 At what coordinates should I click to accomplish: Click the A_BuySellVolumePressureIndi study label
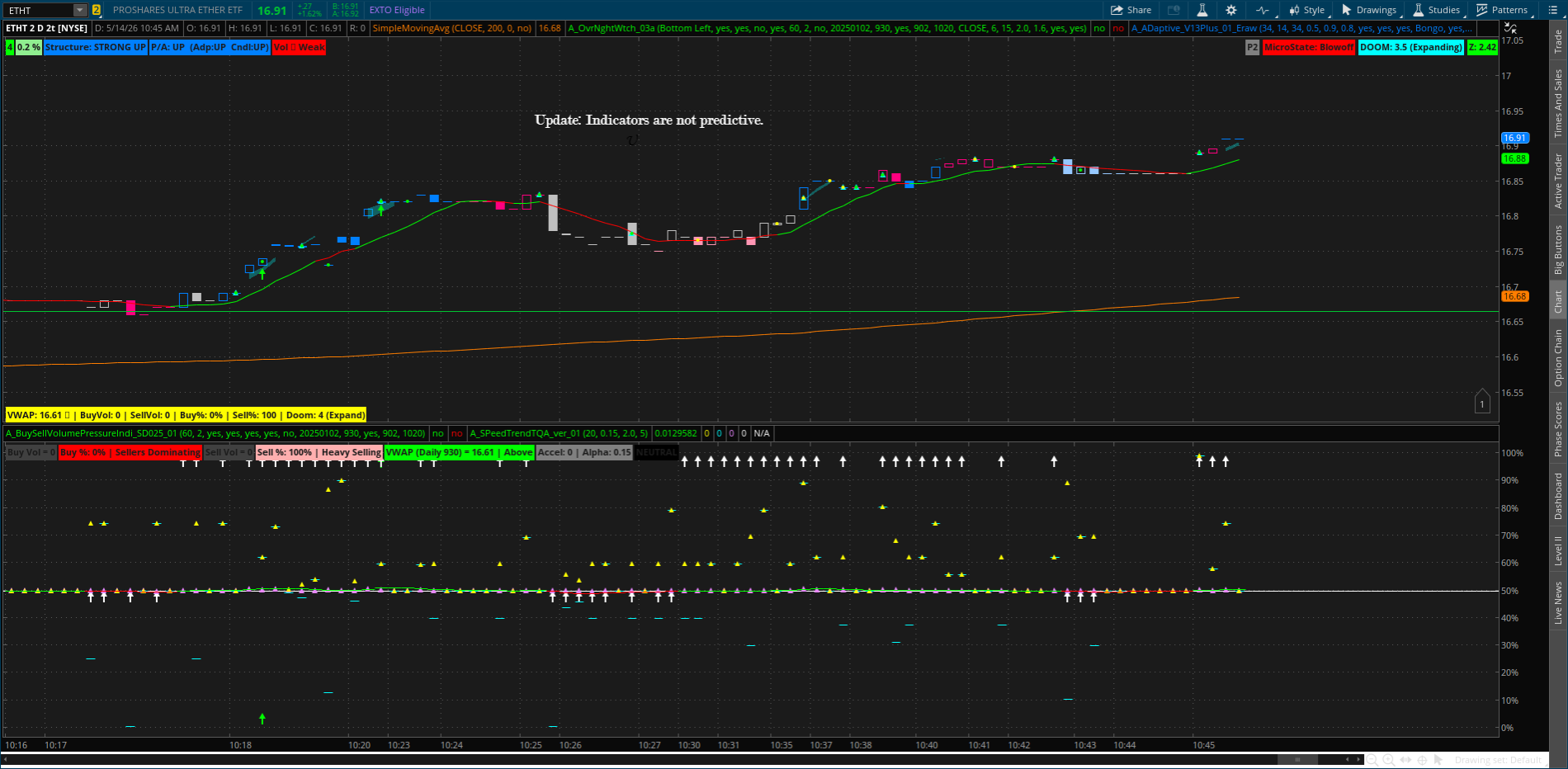(215, 433)
